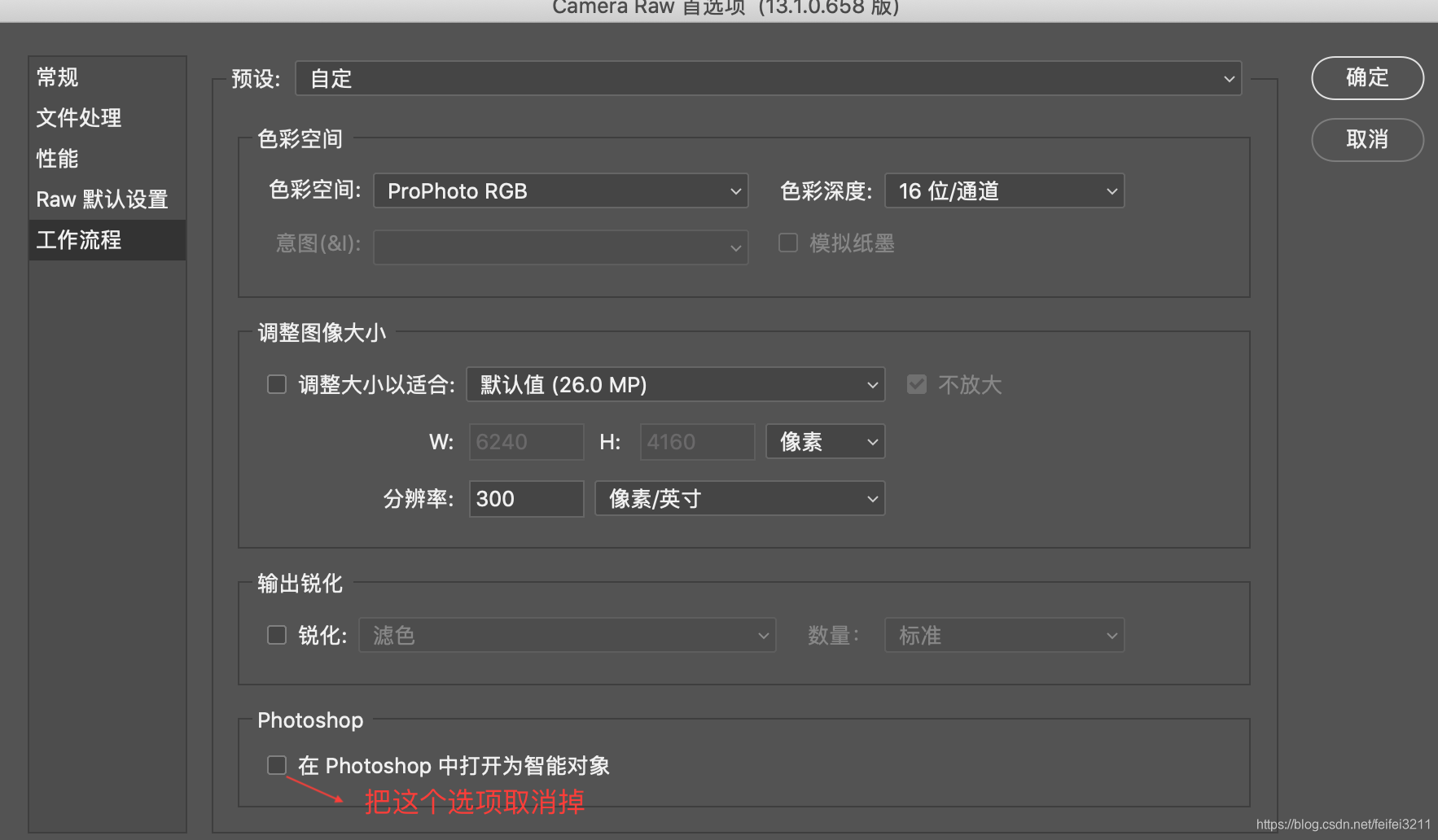Open the 色彩深度 16 位/通道 dropdown
Image resolution: width=1438 pixels, height=840 pixels.
click(x=1004, y=191)
